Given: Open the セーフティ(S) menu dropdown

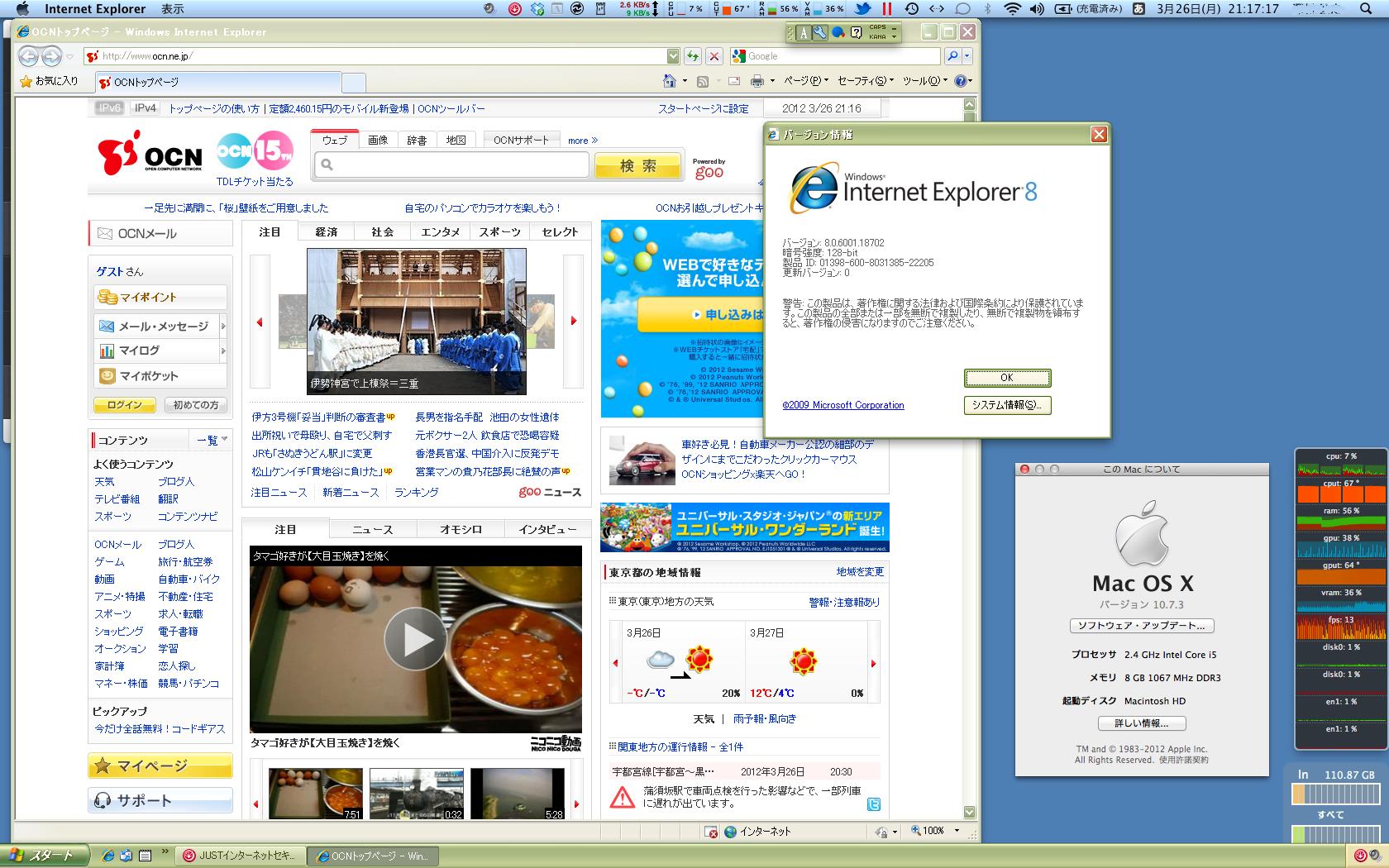Looking at the screenshot, I should coord(866,81).
